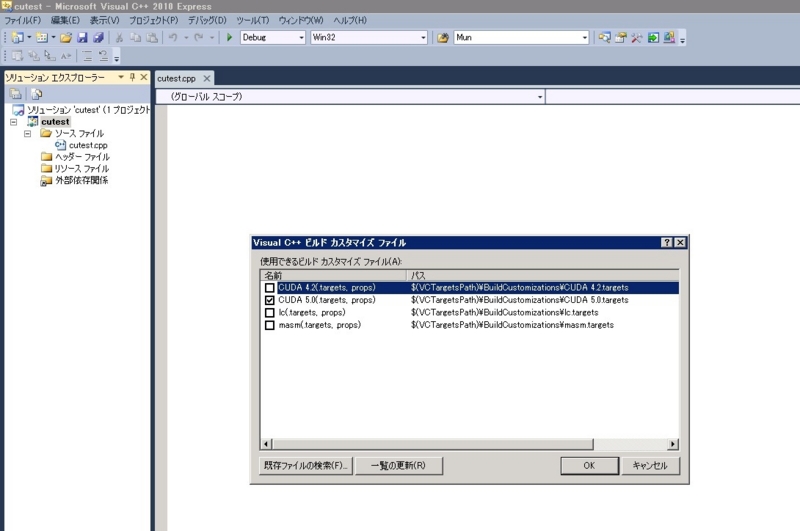Switch to the cutest.cpp editor tab
This screenshot has width=800, height=531.
(x=177, y=79)
